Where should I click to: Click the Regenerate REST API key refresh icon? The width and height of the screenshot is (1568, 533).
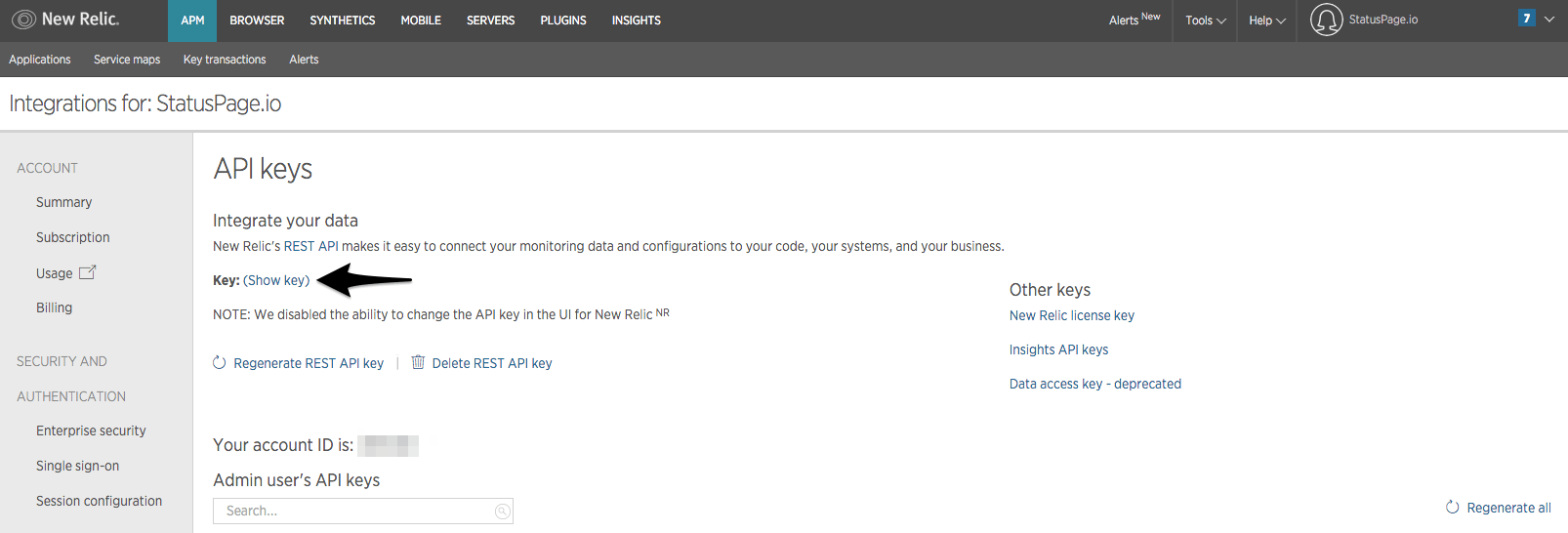click(x=220, y=363)
